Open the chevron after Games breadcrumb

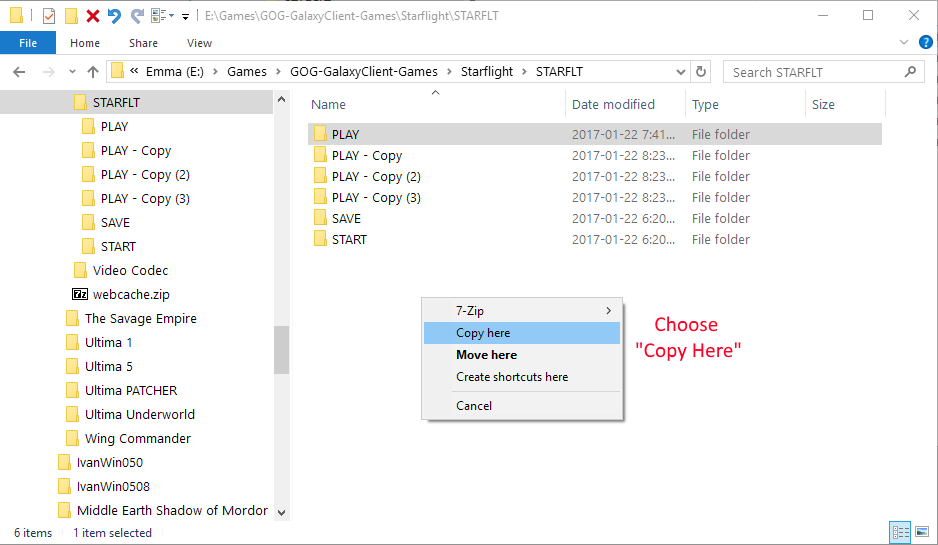pyautogui.click(x=279, y=72)
